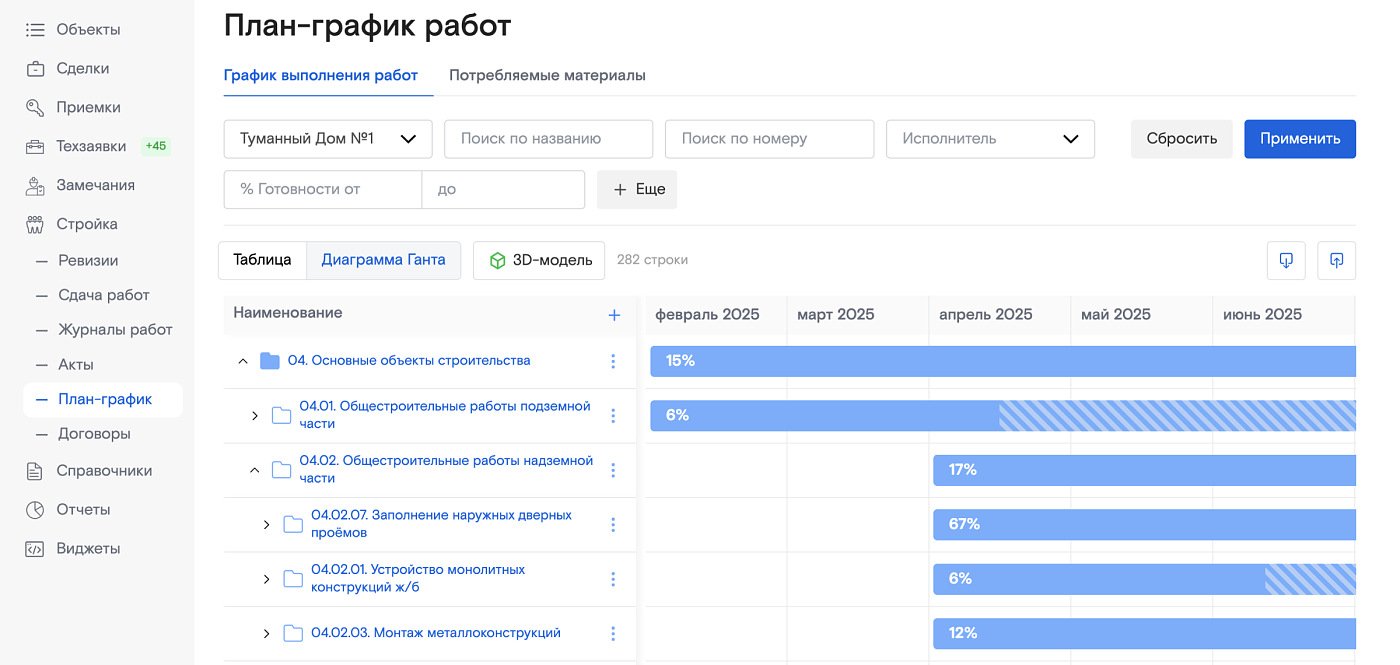Open Журналы работ in sidebar submenu
Screen dimensions: 1400x665
115,329
